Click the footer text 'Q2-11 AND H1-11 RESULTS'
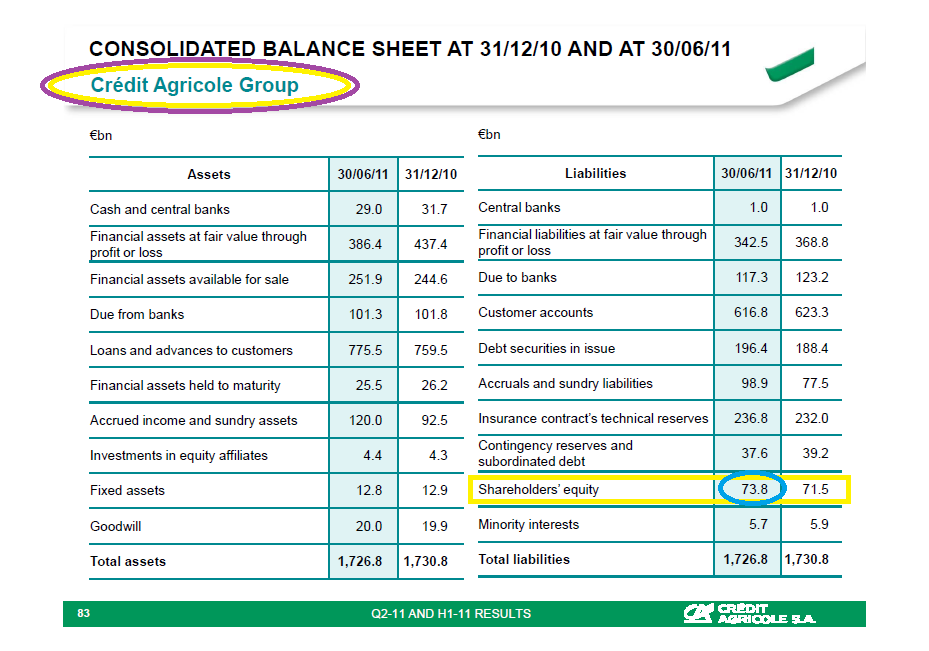The height and width of the screenshot is (651, 929). point(451,614)
